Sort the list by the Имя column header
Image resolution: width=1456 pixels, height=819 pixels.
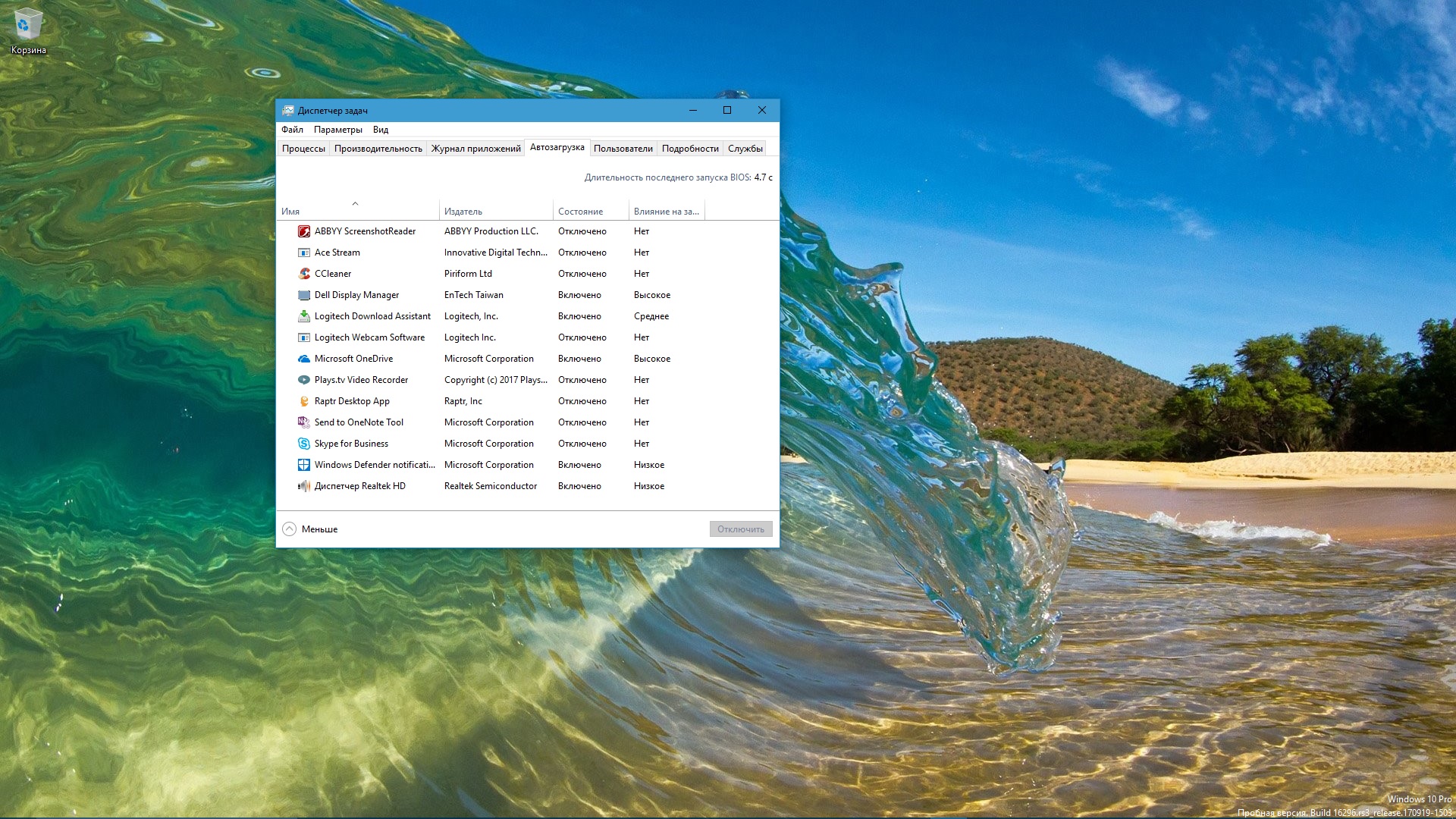point(290,212)
